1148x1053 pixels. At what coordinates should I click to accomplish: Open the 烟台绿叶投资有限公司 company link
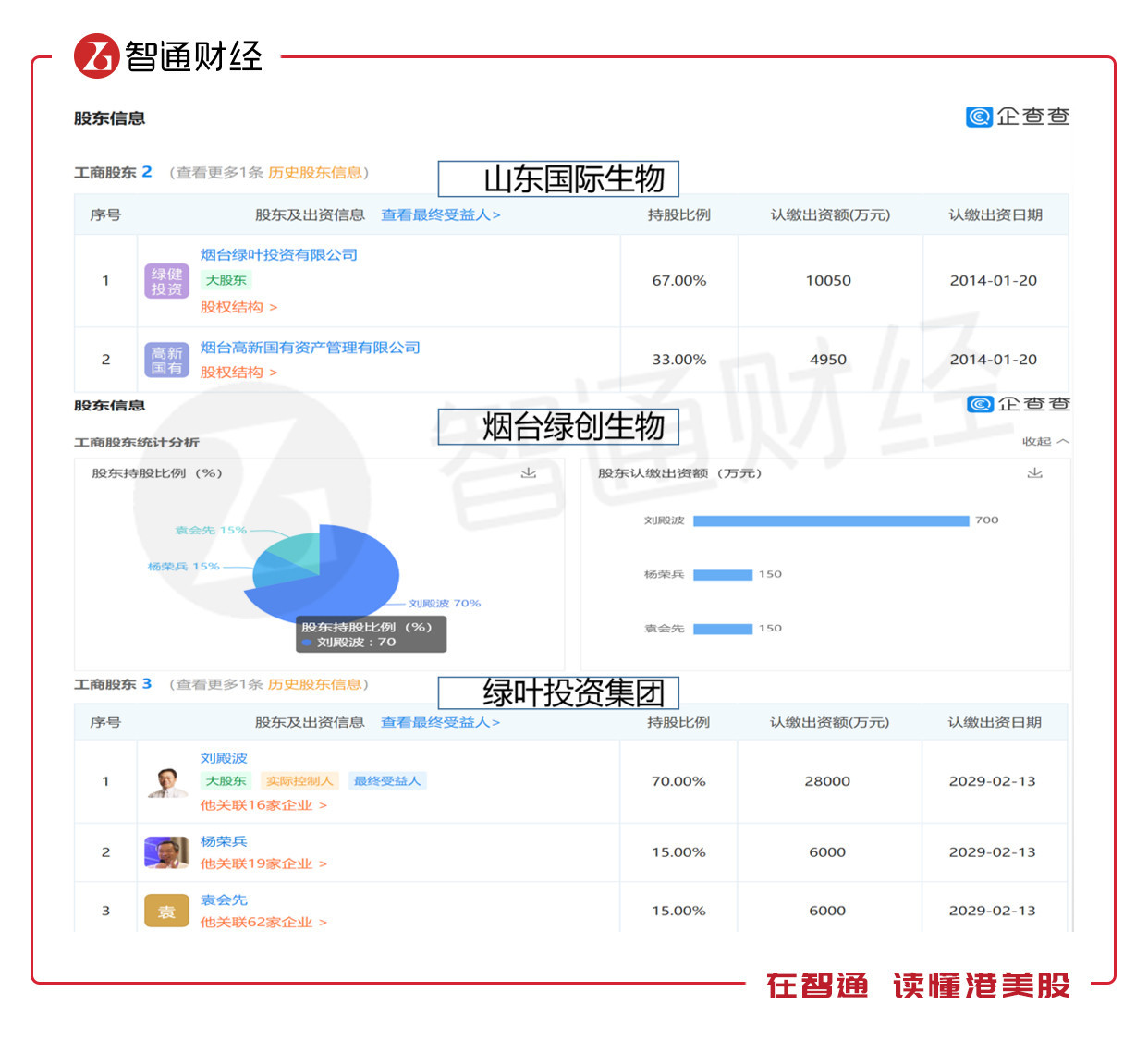tap(279, 254)
